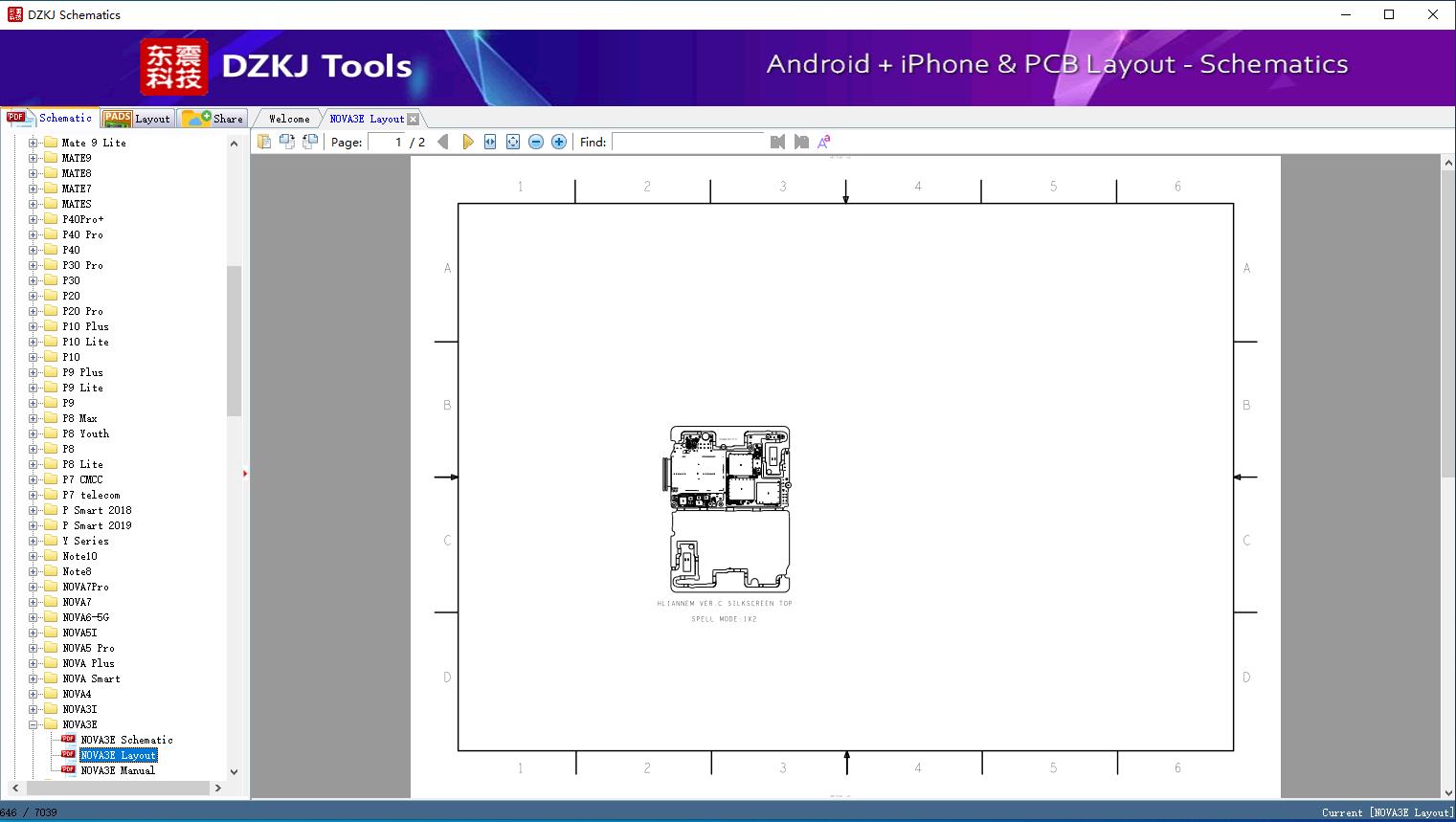This screenshot has height=822, width=1456.
Task: Zoom out with the minus icon
Action: point(536,142)
